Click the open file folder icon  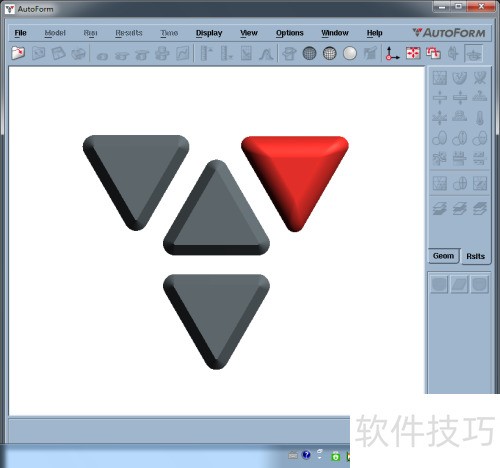click(18, 53)
